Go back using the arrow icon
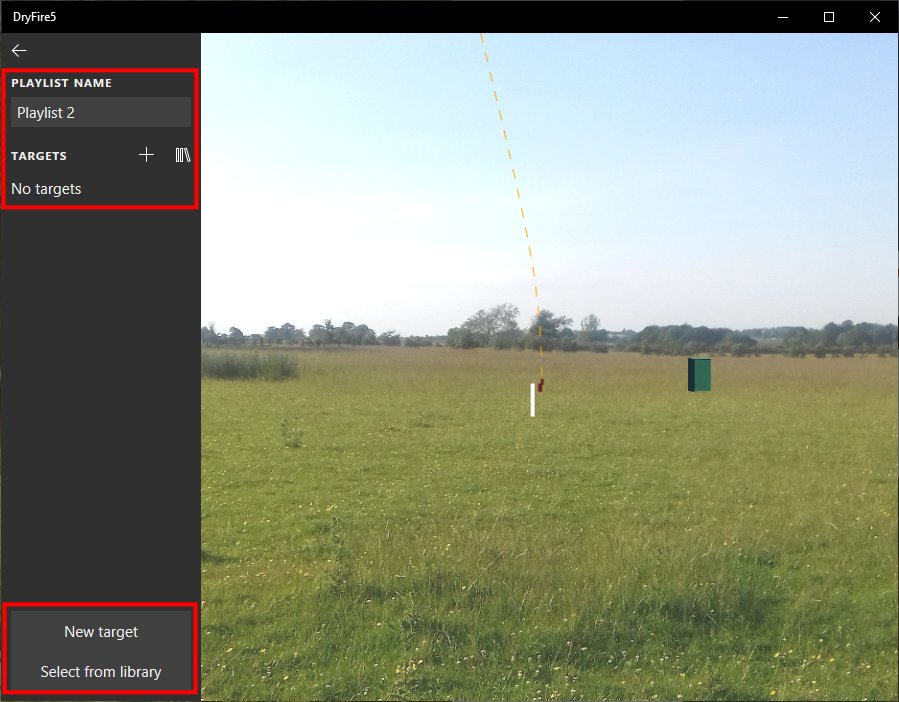This screenshot has height=702, width=899. point(19,51)
